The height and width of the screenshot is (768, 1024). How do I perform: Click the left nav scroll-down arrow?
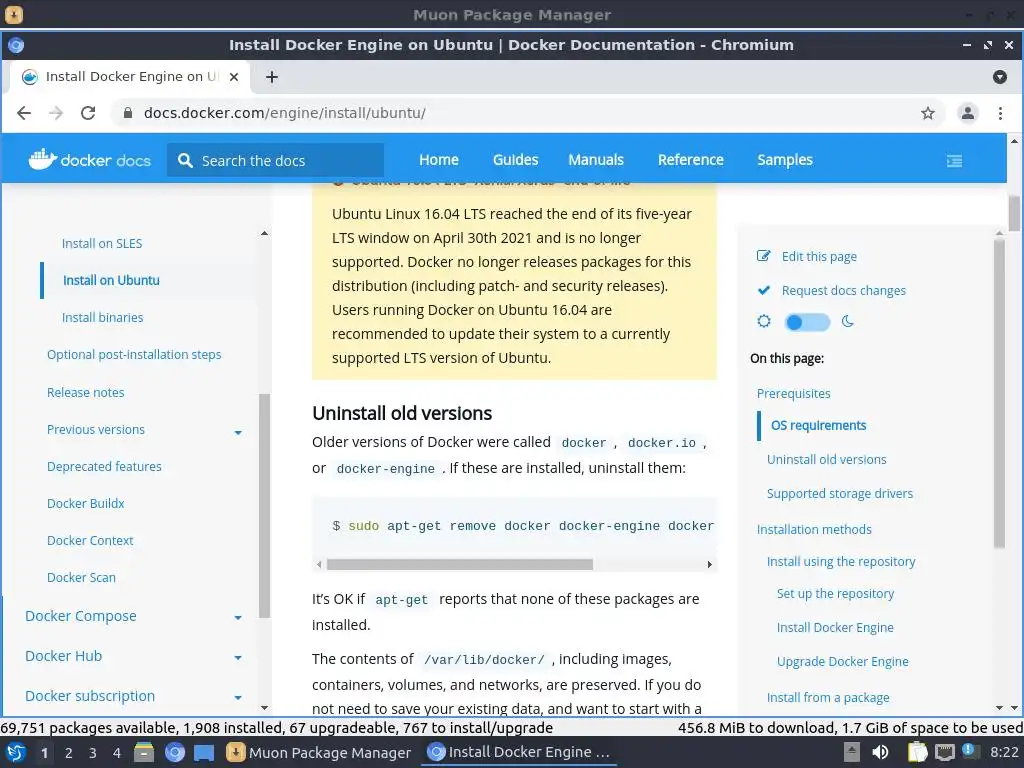[x=264, y=707]
